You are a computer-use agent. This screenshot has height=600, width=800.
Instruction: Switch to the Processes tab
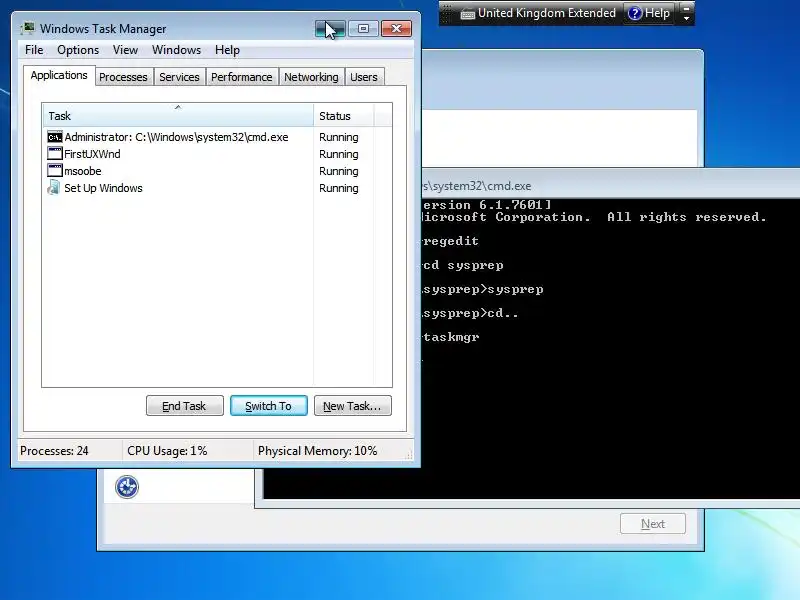pyautogui.click(x=123, y=77)
